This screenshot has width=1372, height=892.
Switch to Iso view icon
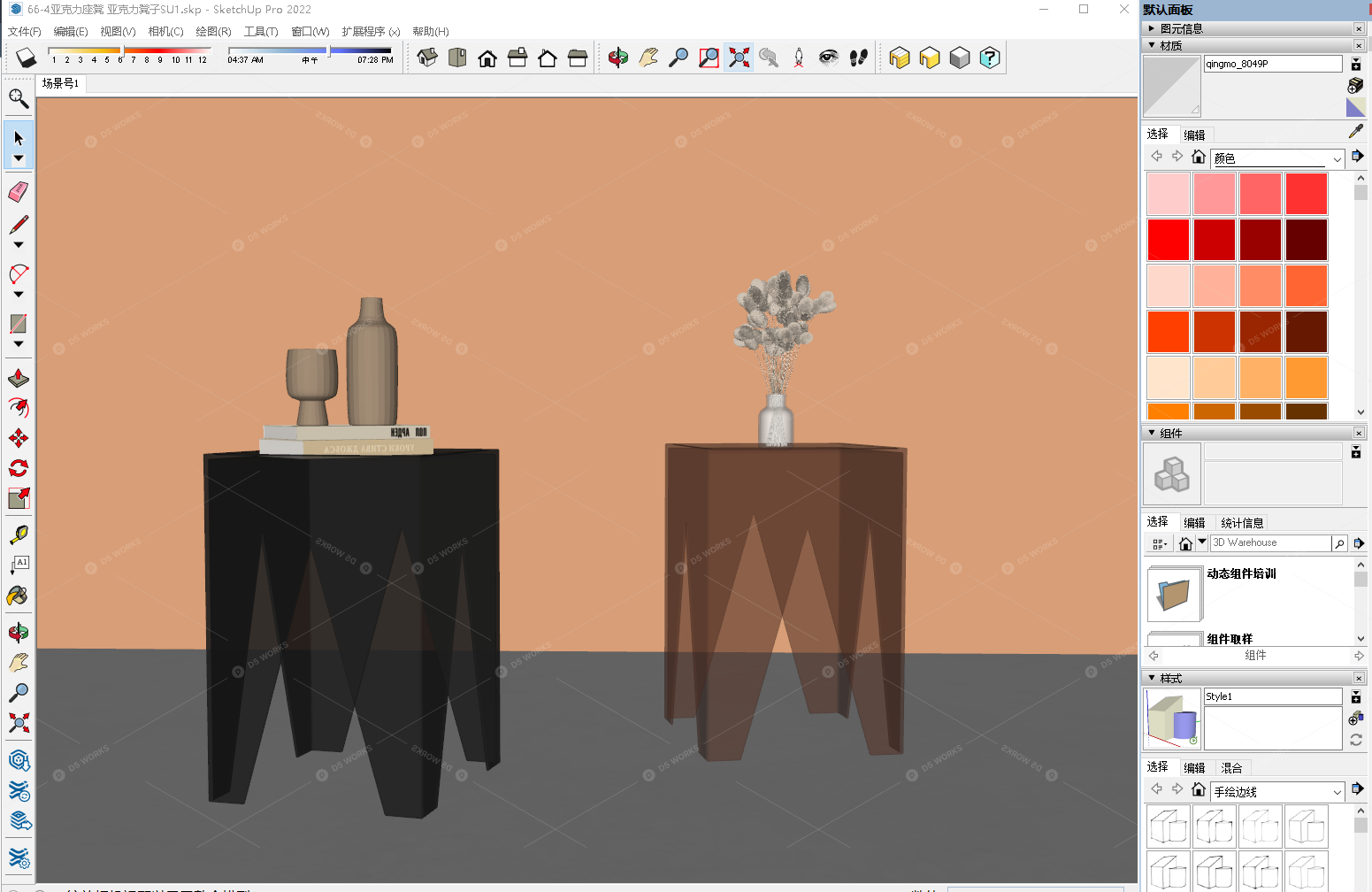427,58
